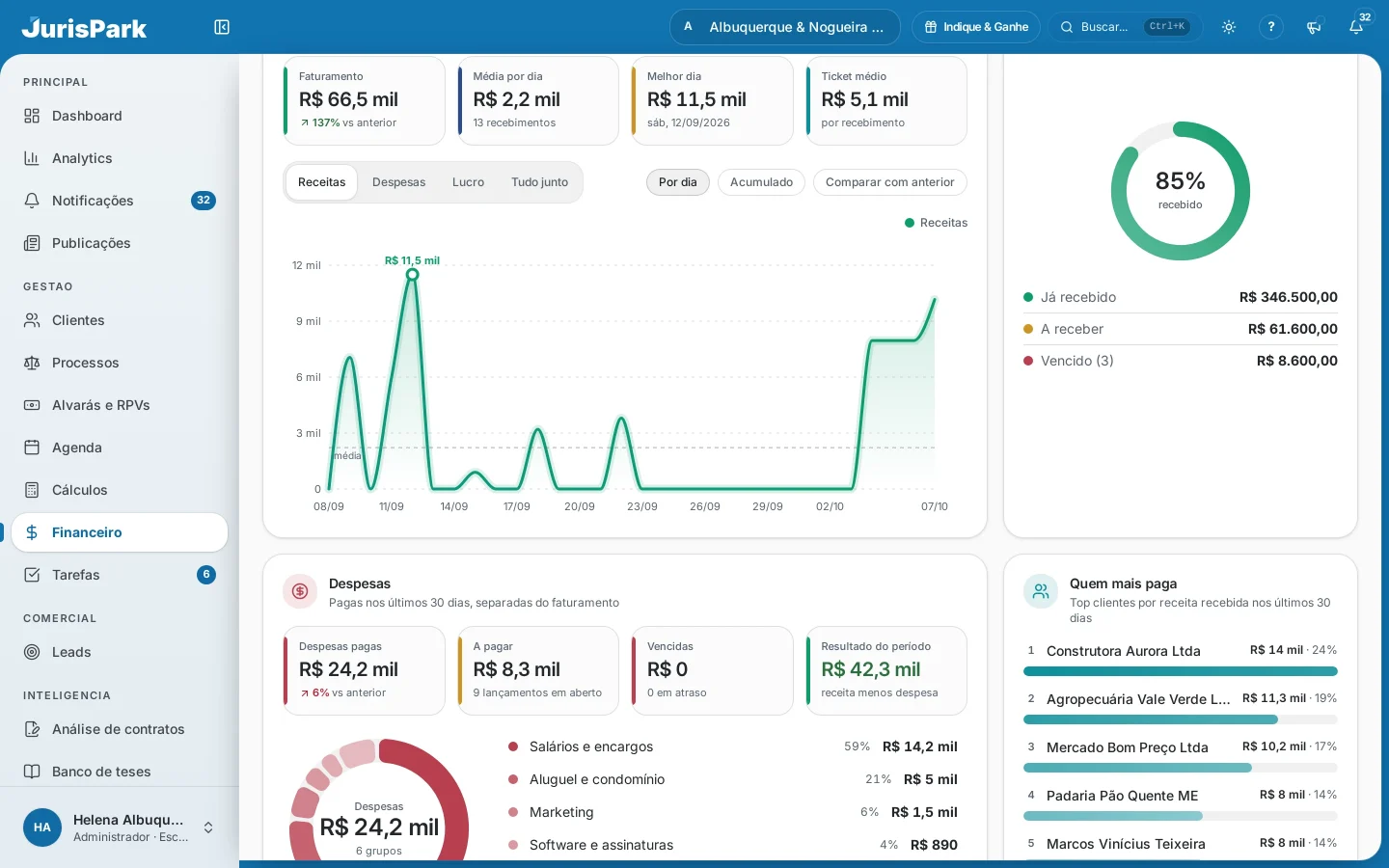Viewport: 1389px width, 868px height.
Task: Open Banco de teses page
Action: click(x=120, y=772)
